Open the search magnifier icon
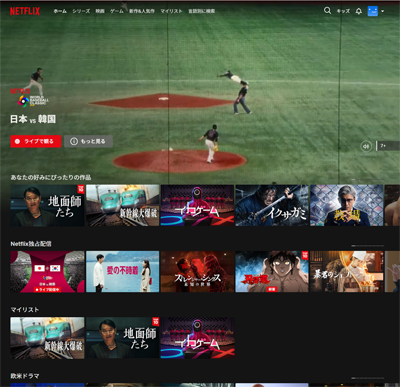The width and height of the screenshot is (400, 387). tap(327, 11)
